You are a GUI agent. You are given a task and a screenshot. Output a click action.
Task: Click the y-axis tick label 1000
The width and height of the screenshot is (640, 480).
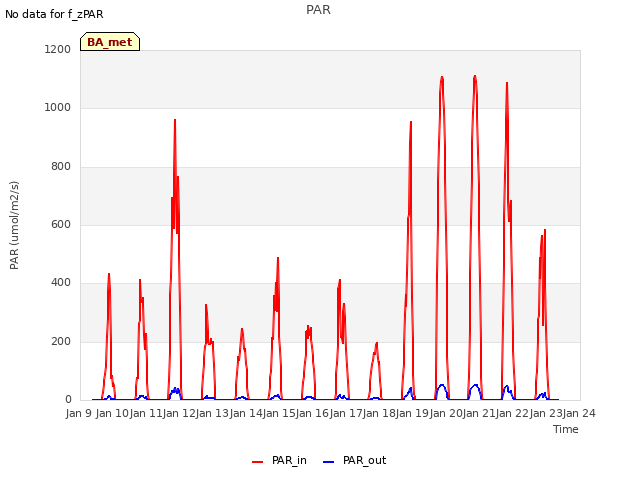[x=58, y=108]
